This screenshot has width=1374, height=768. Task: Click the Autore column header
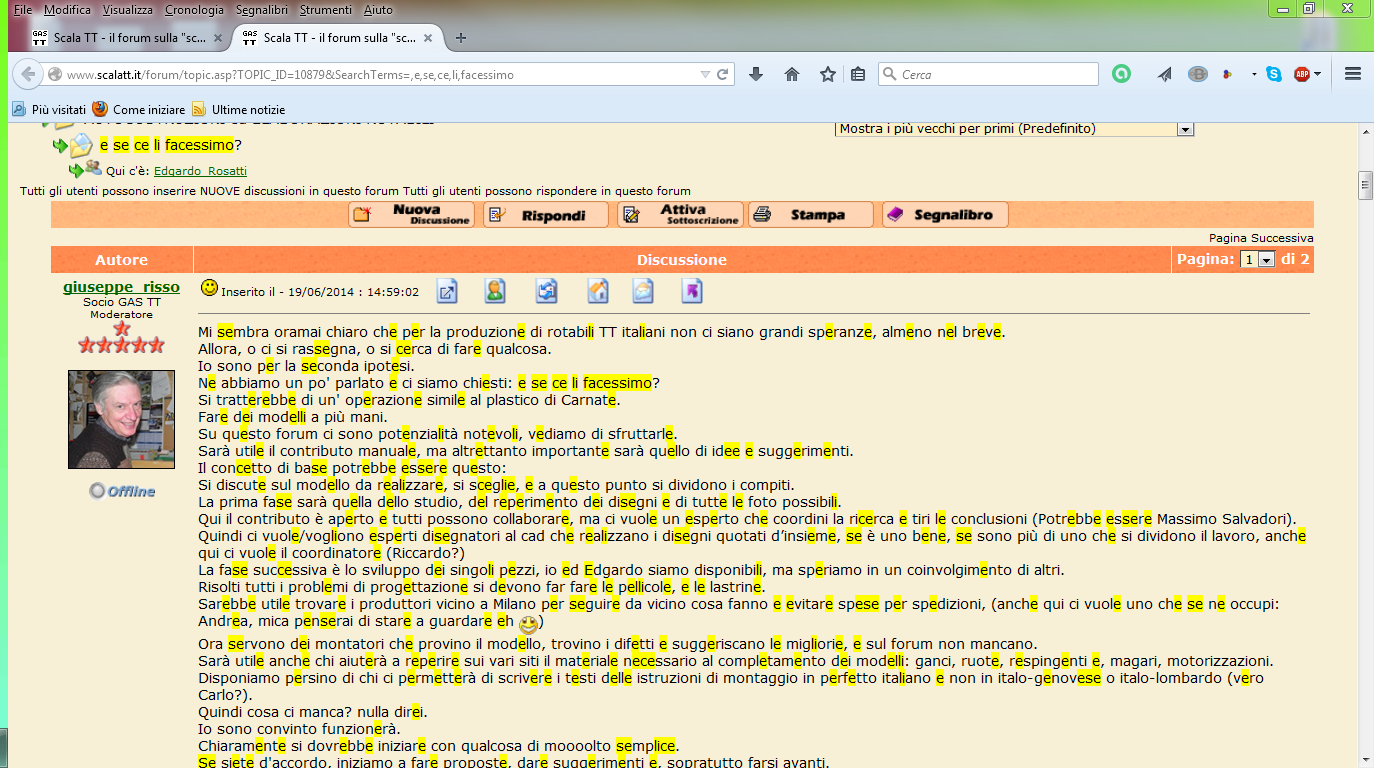coord(121,260)
